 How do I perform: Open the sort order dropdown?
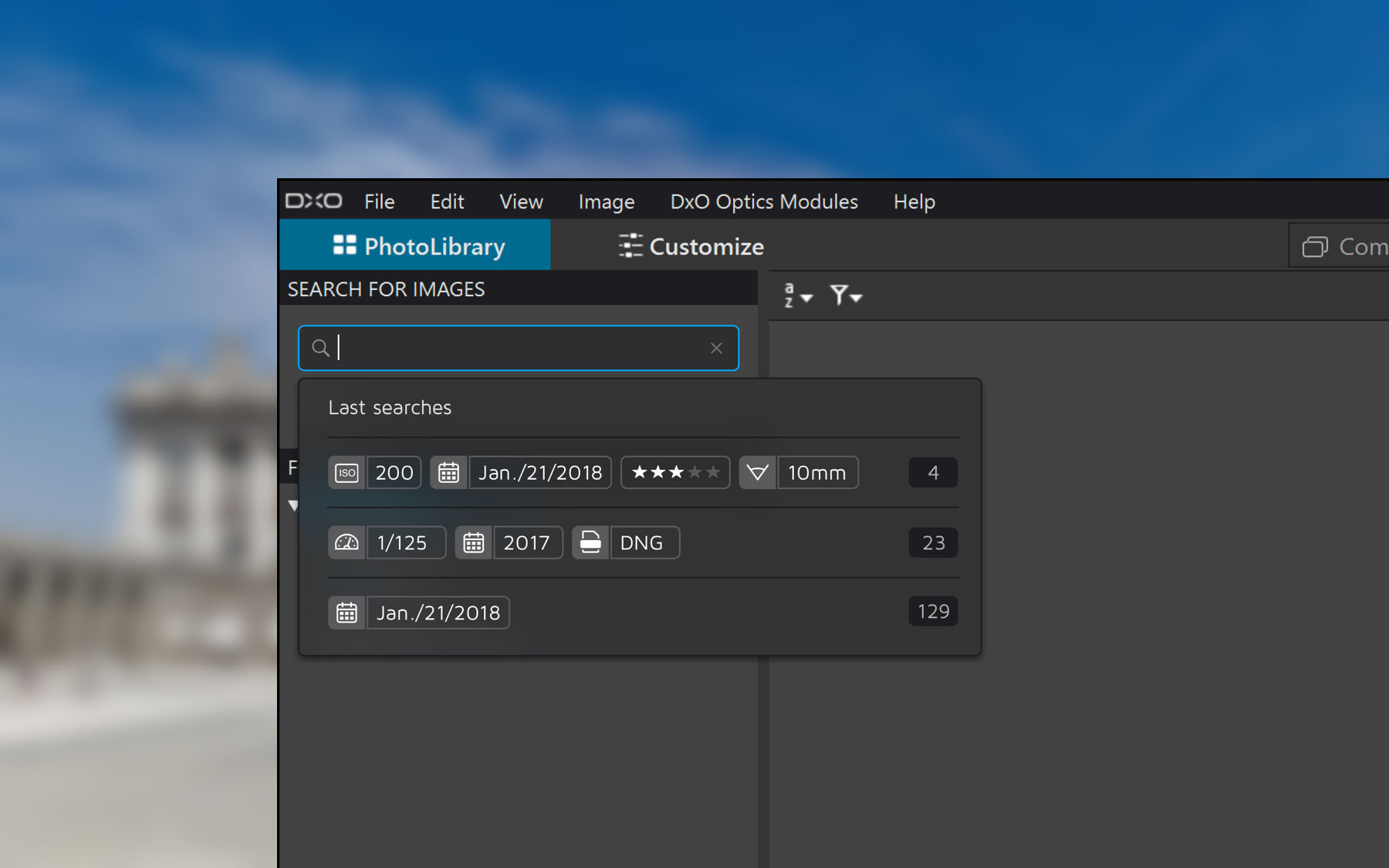pos(797,296)
